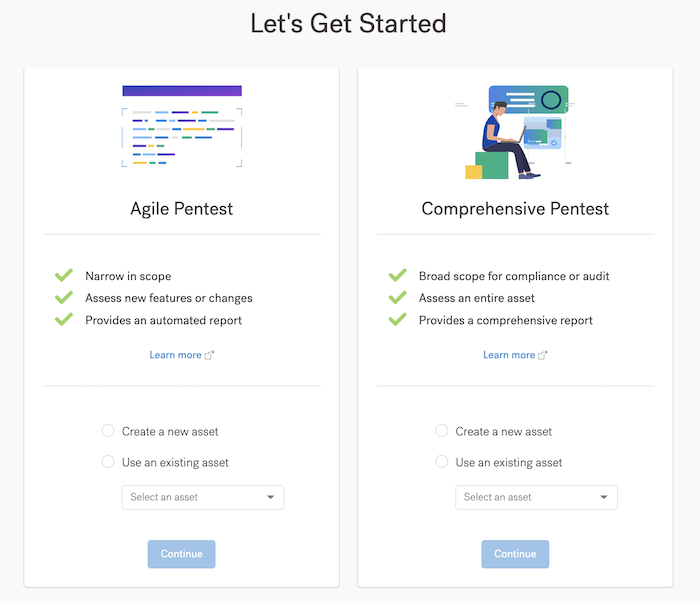This screenshot has width=700, height=603.
Task: Open Learn more link for Comprehensive Pentest
Action: coord(509,355)
